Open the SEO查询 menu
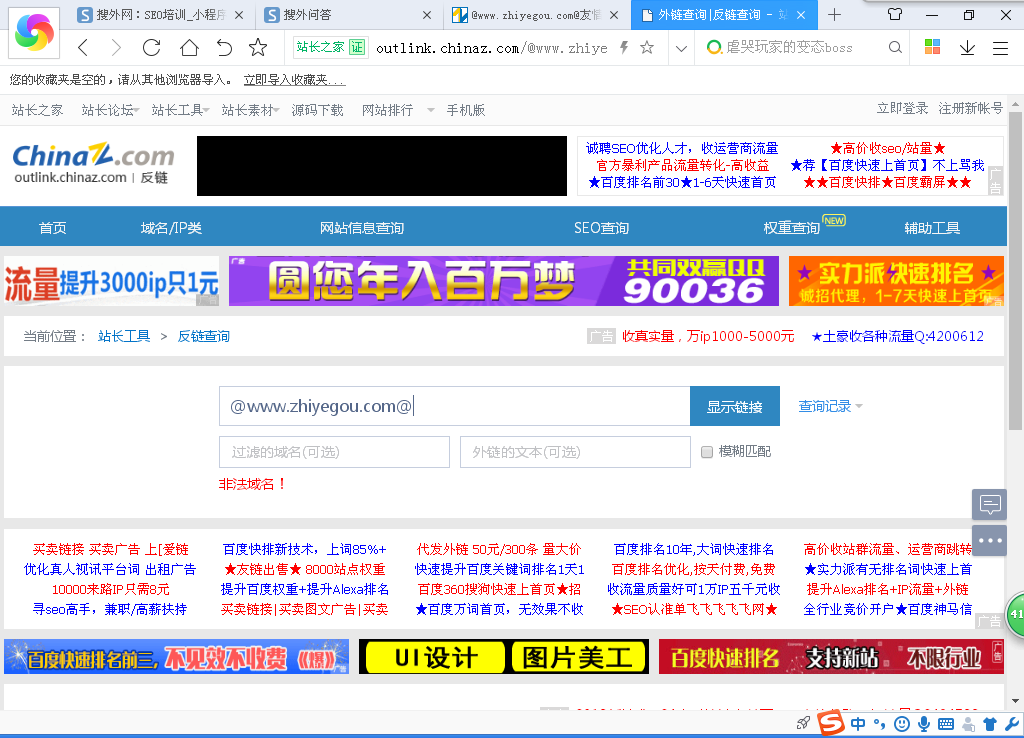This screenshot has width=1024, height=738. 601,228
